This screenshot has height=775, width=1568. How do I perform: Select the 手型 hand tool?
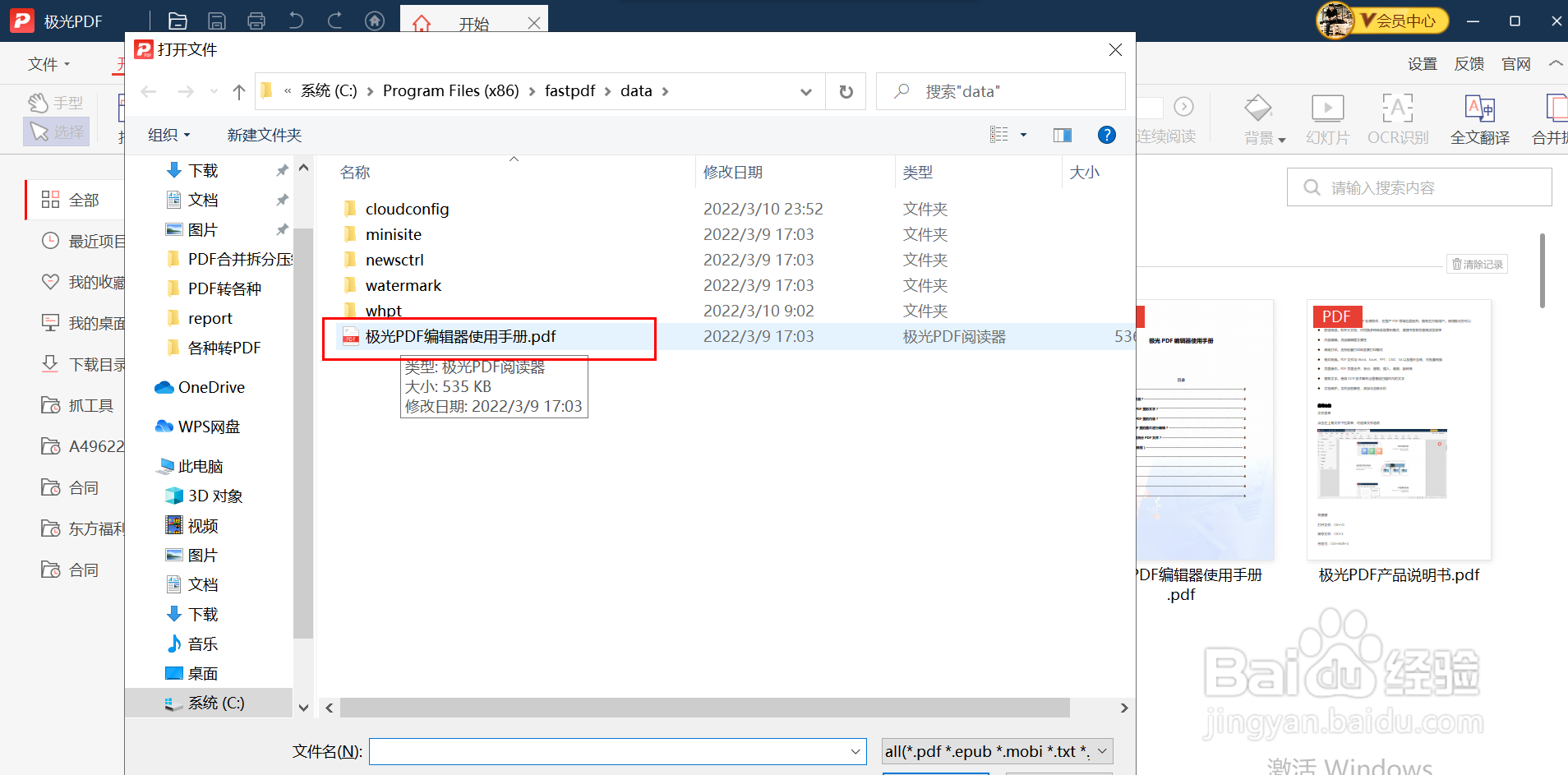click(56, 103)
